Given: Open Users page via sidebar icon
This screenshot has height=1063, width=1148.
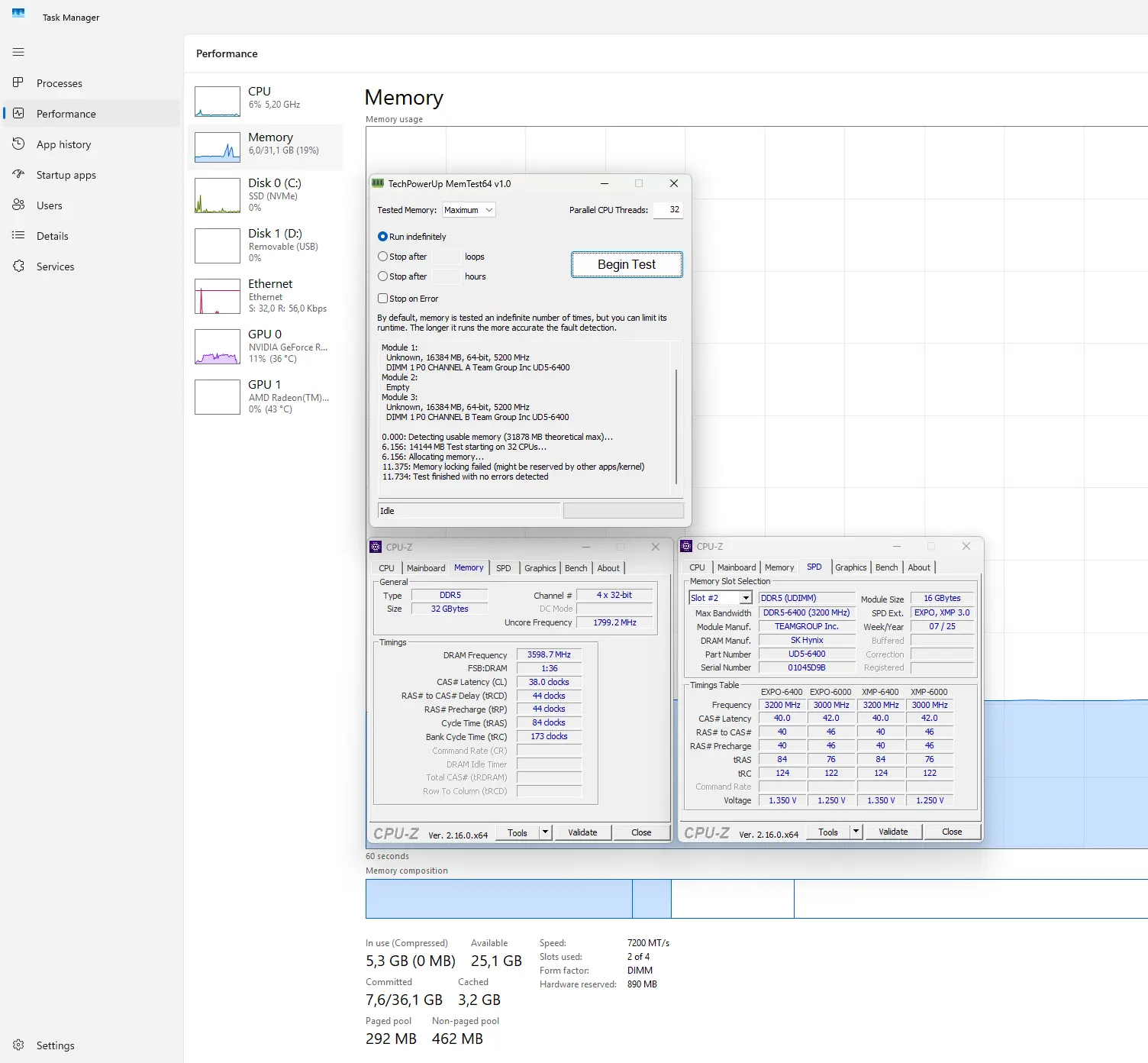Looking at the screenshot, I should point(18,205).
